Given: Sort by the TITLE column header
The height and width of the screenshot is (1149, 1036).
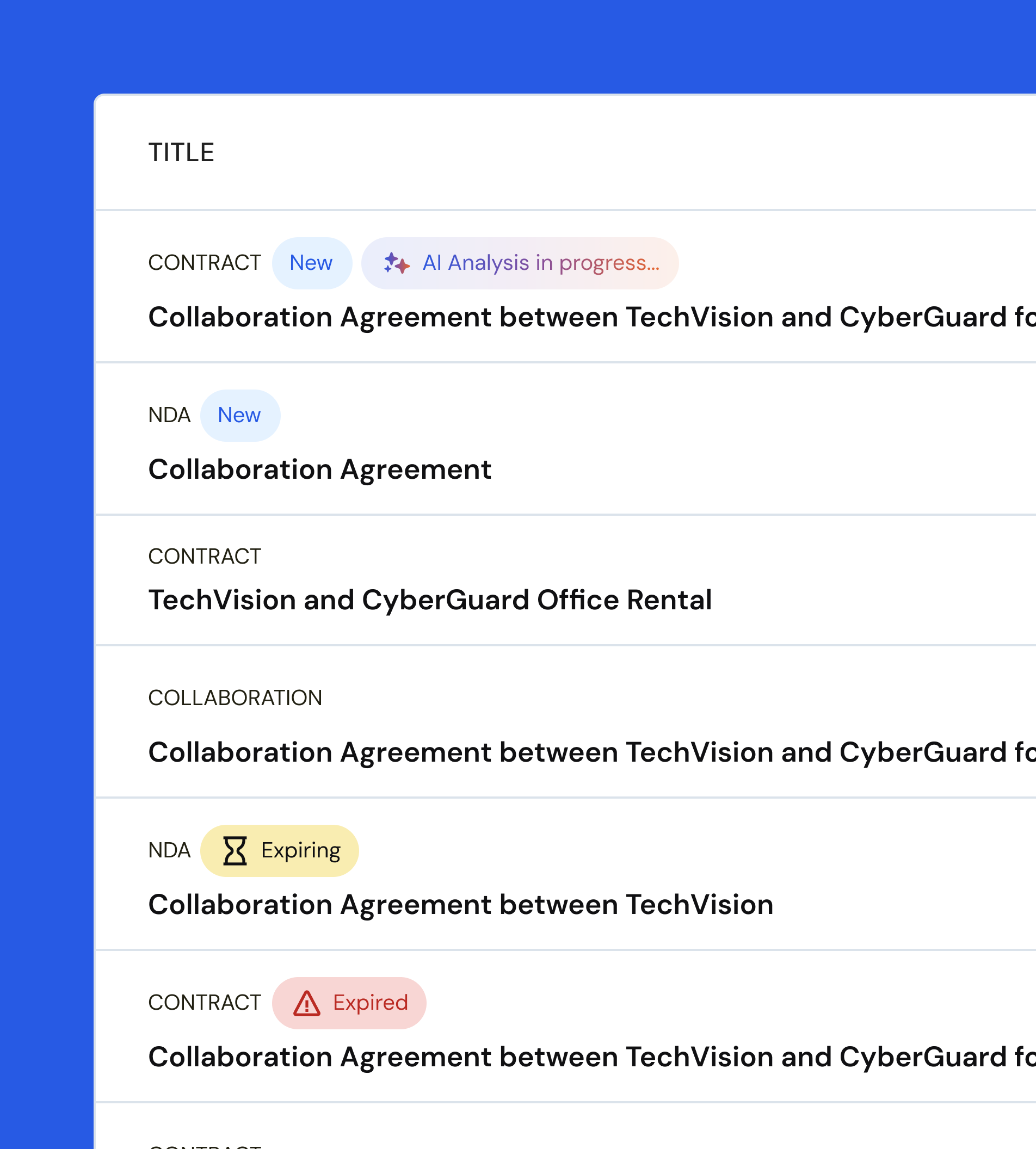Looking at the screenshot, I should [x=181, y=152].
